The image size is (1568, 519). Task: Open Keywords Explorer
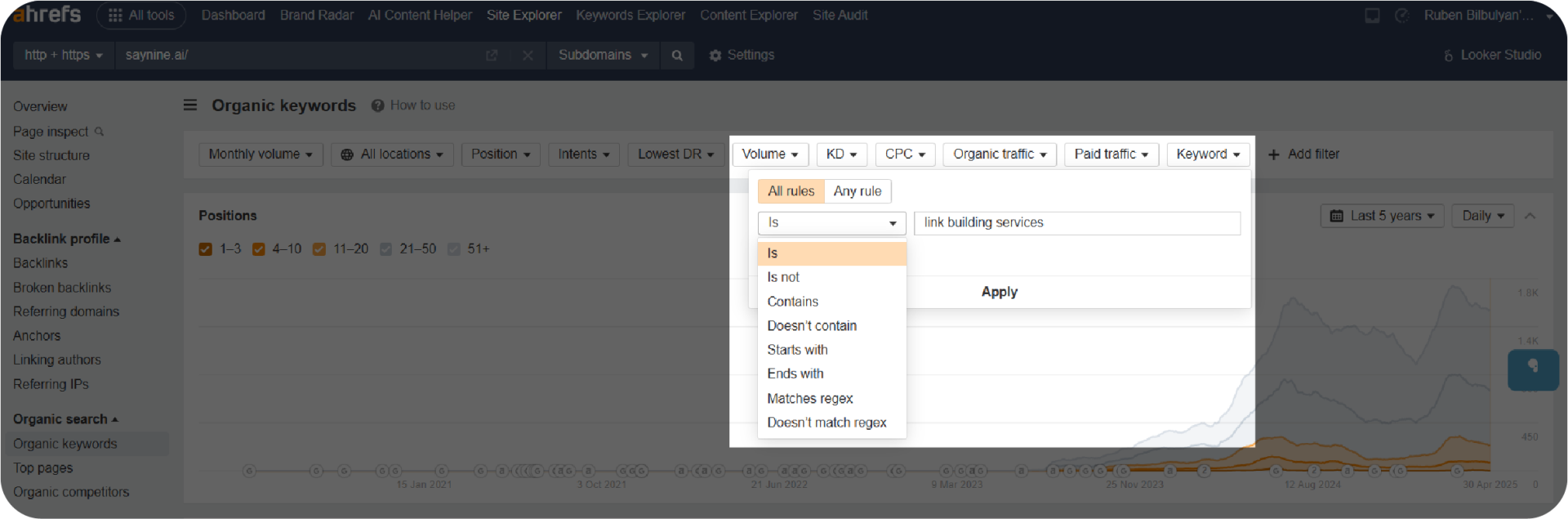[630, 16]
